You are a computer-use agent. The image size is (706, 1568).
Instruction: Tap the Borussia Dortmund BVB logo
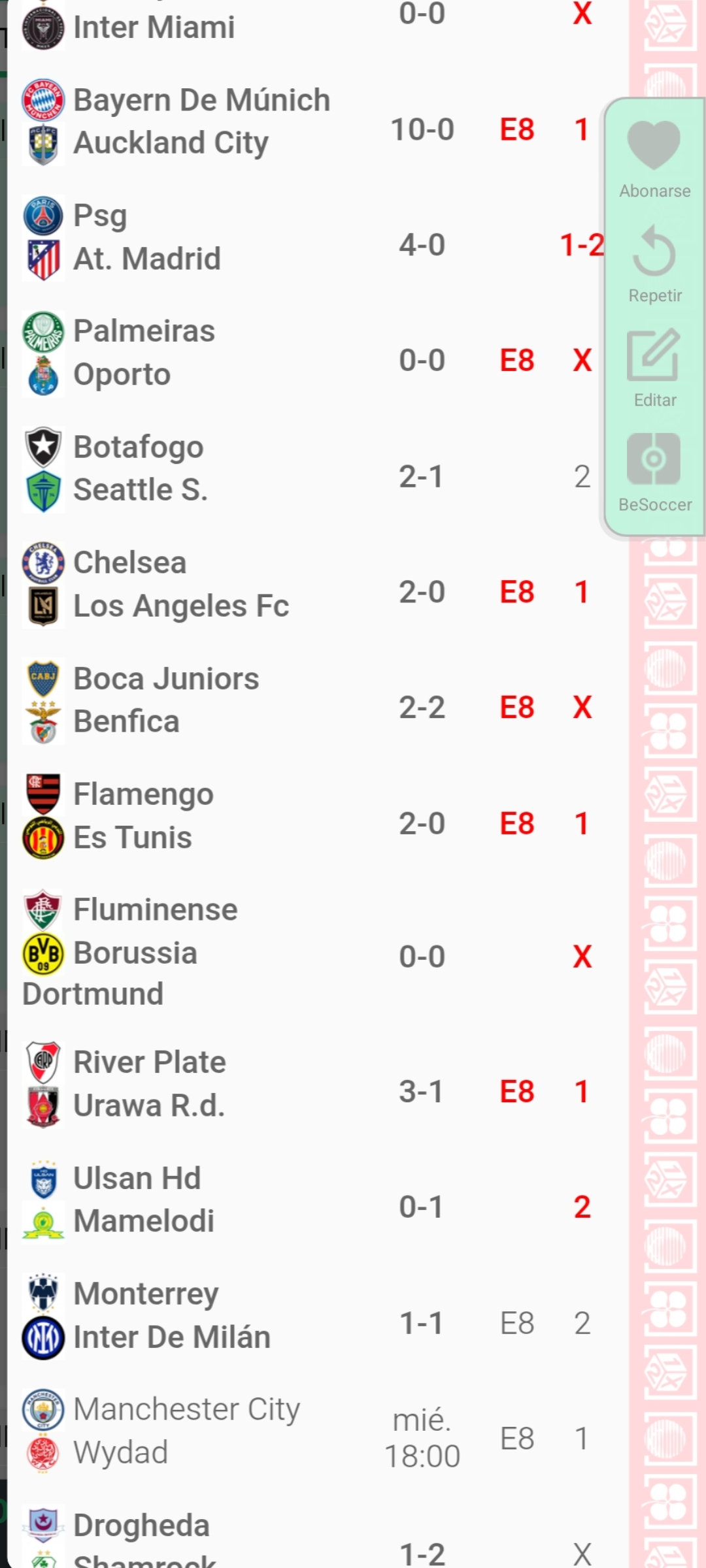[43, 953]
